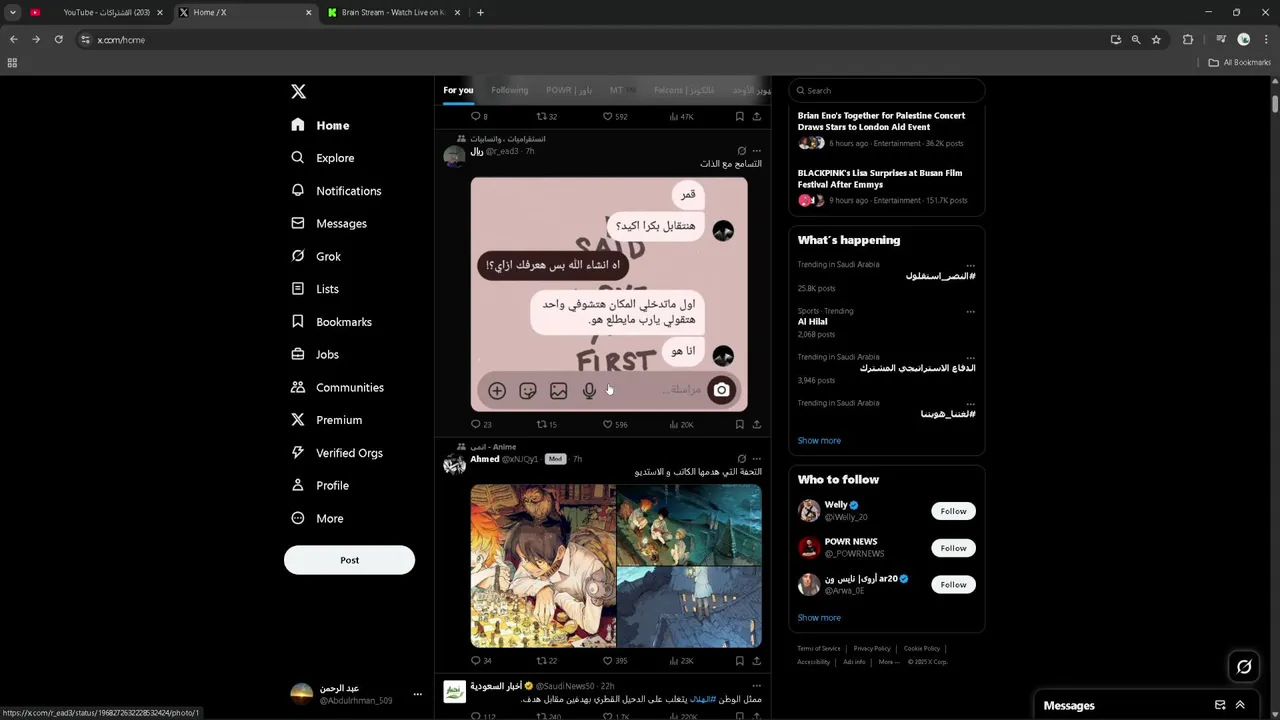The height and width of the screenshot is (720, 1280).
Task: Click the X logo in sidebar
Action: coord(298,91)
